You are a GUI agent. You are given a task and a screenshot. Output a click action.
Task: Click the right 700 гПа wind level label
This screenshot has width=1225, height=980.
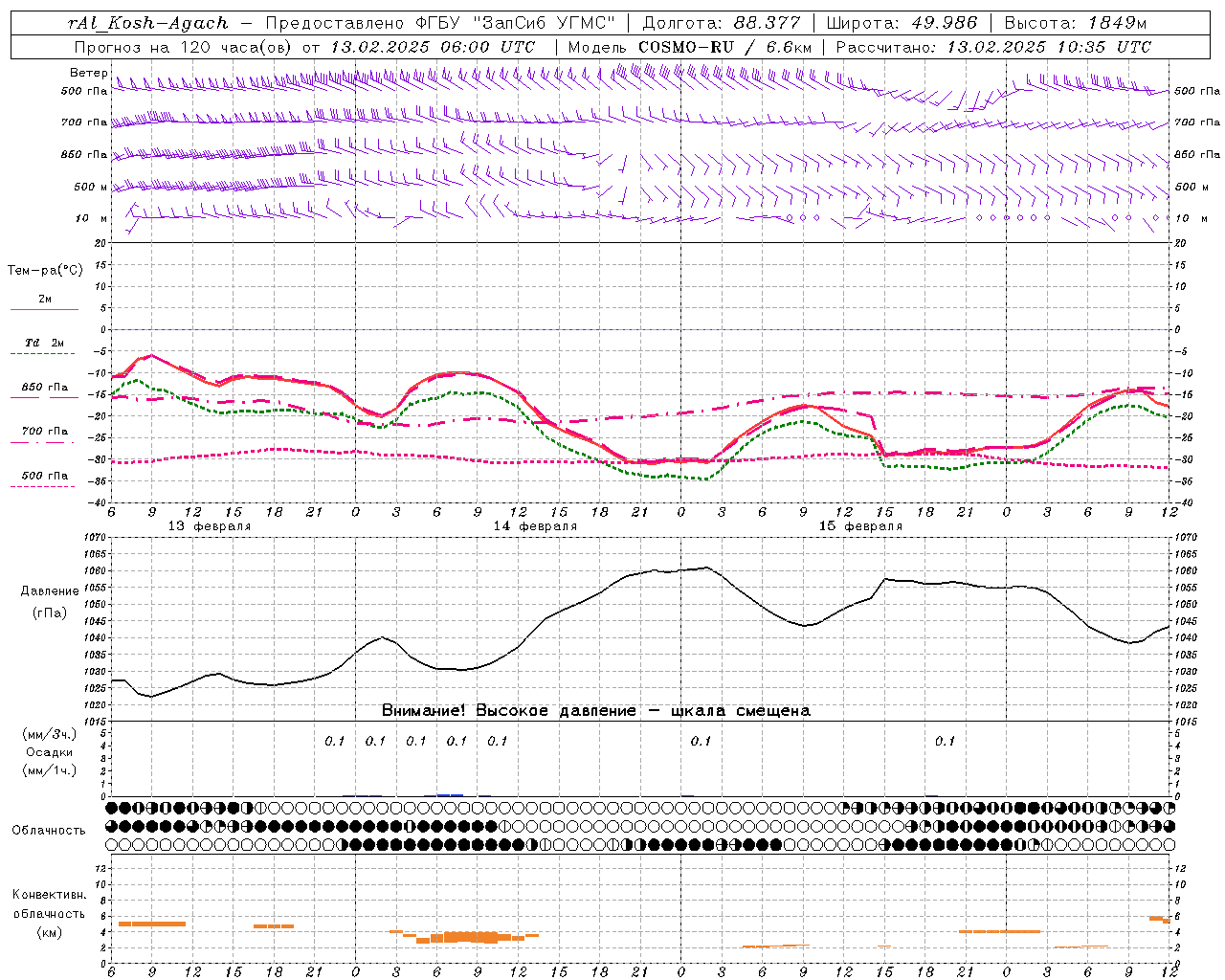point(1197,122)
